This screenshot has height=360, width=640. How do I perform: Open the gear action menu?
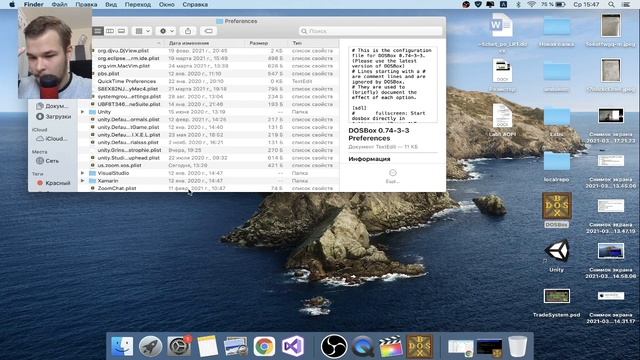click(167, 31)
